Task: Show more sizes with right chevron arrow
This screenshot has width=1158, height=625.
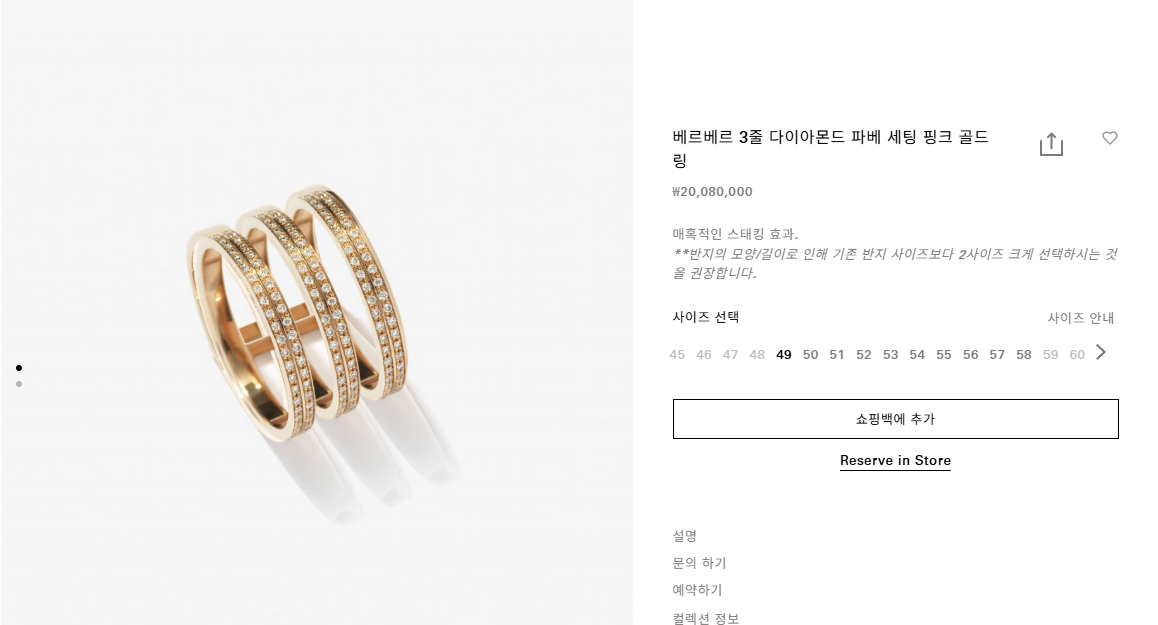Action: click(x=1101, y=352)
